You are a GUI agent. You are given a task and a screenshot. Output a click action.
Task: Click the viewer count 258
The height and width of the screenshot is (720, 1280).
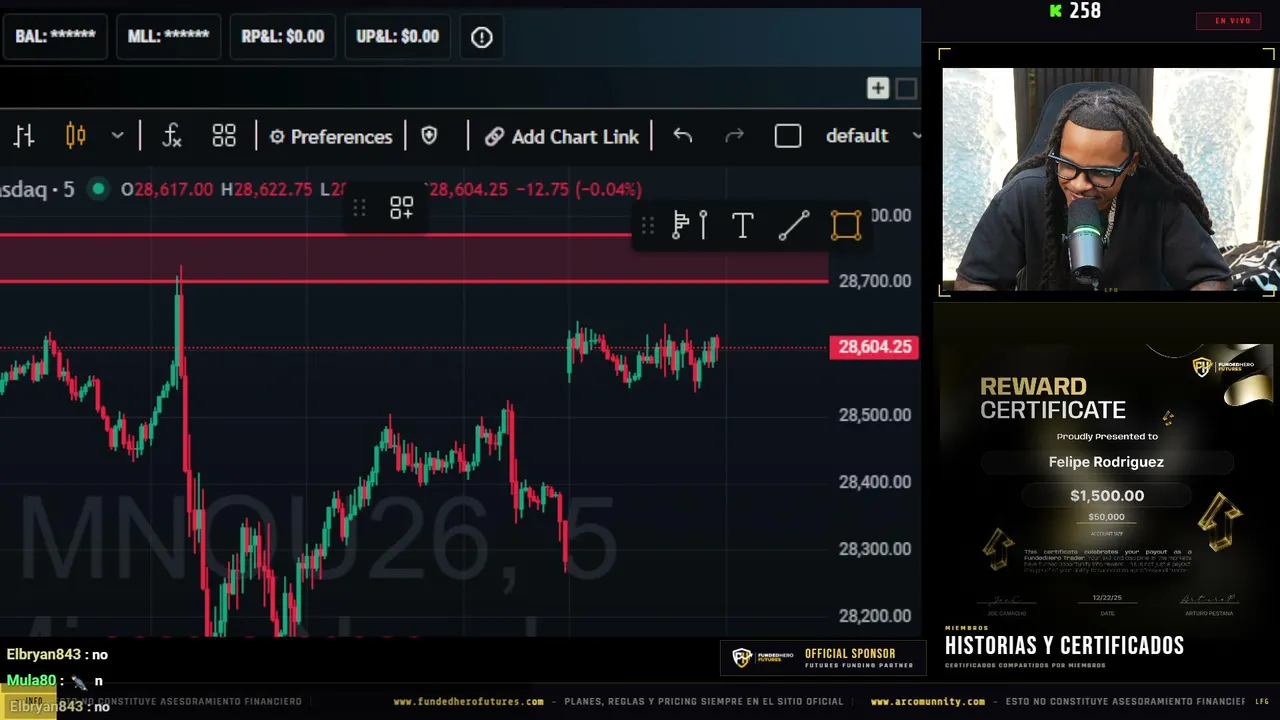click(x=1085, y=11)
